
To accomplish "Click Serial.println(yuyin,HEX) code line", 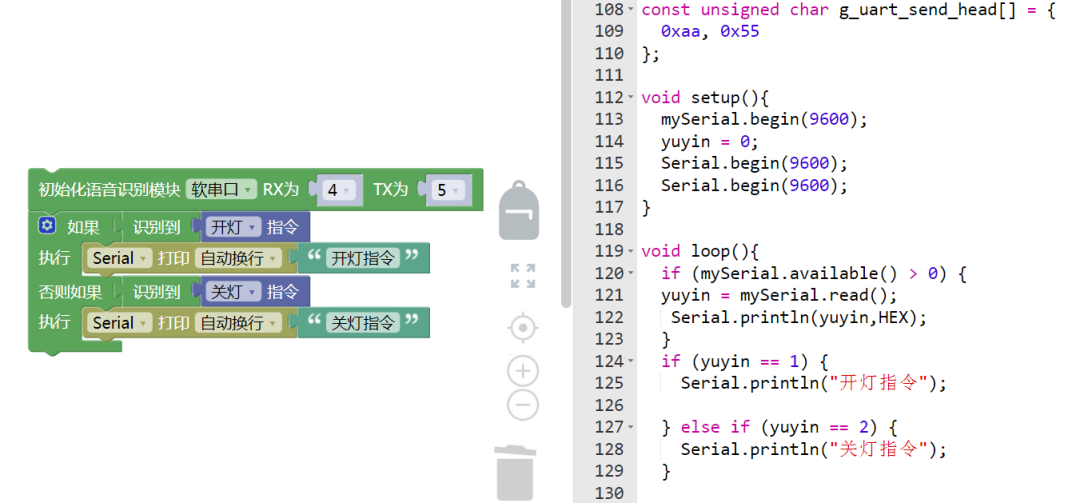I will (799, 317).
